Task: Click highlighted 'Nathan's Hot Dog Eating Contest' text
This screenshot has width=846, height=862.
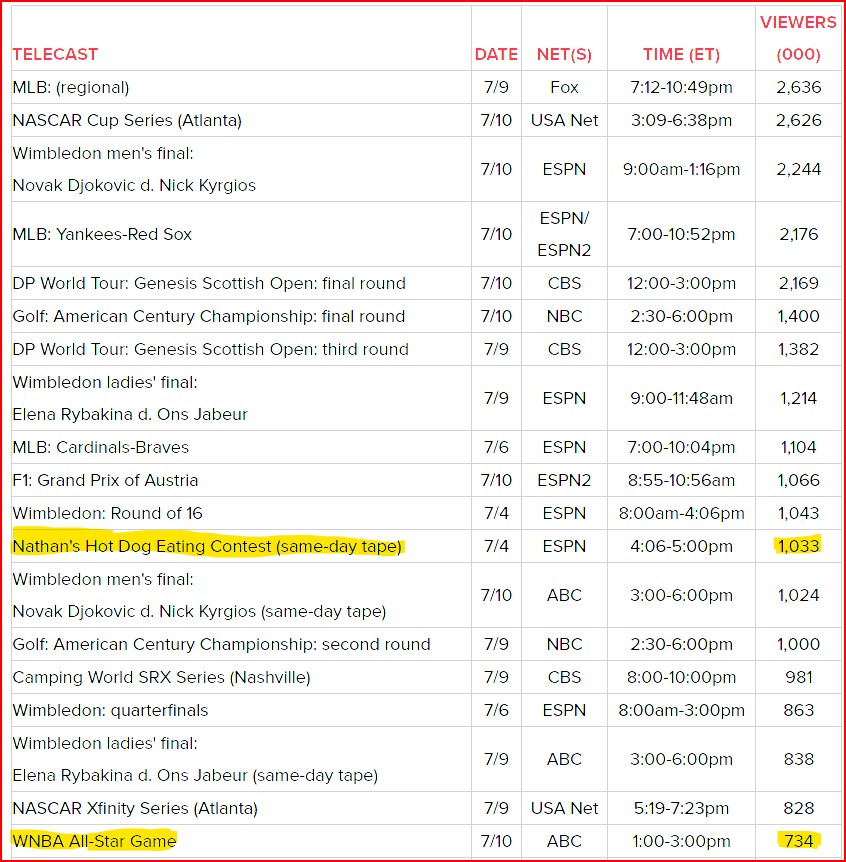Action: tap(207, 546)
